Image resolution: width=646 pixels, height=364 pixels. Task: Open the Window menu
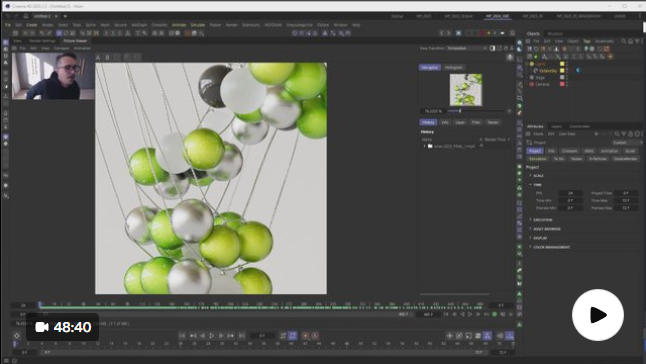pos(340,25)
